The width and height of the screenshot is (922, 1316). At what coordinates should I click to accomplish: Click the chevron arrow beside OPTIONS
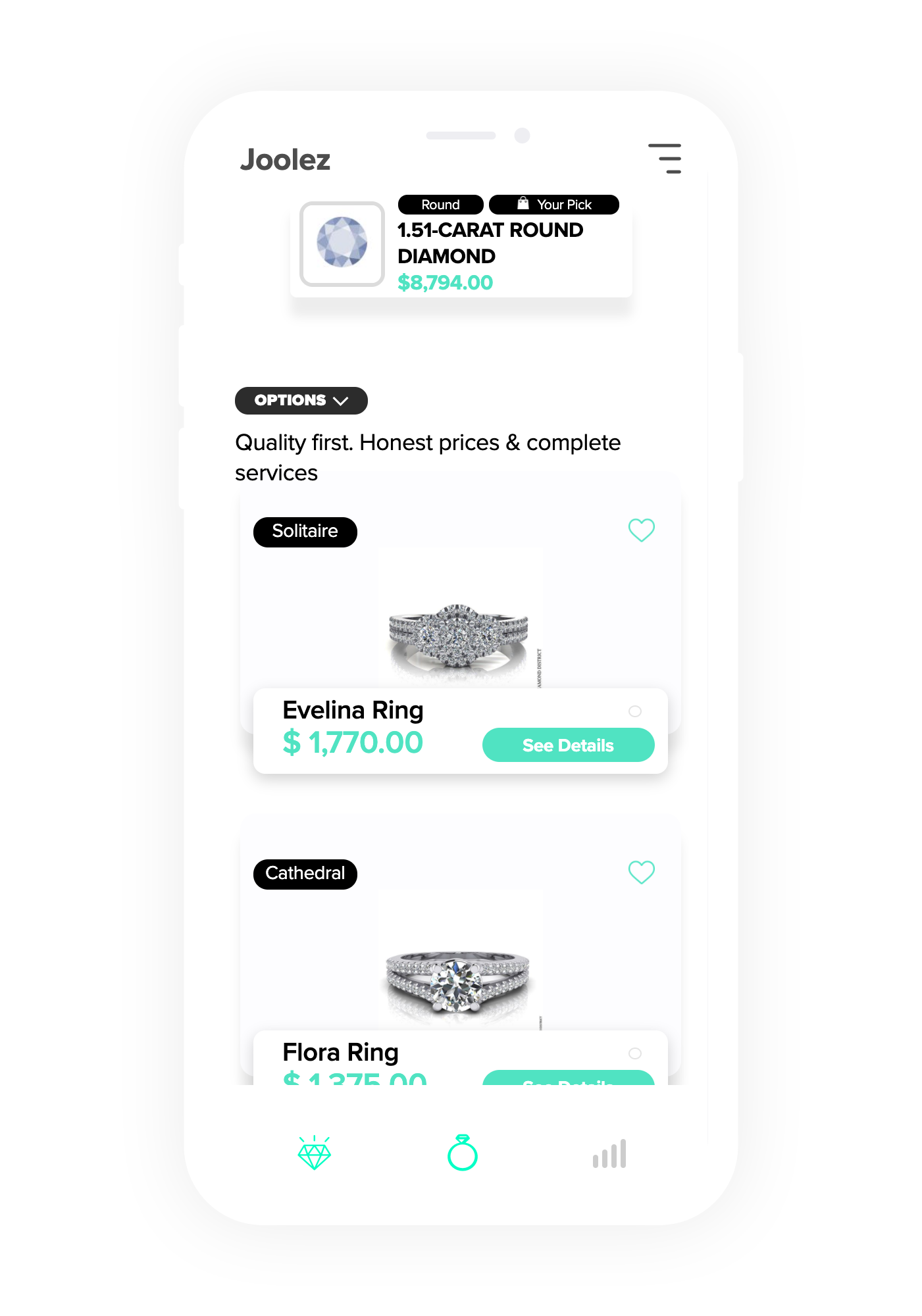[340, 401]
